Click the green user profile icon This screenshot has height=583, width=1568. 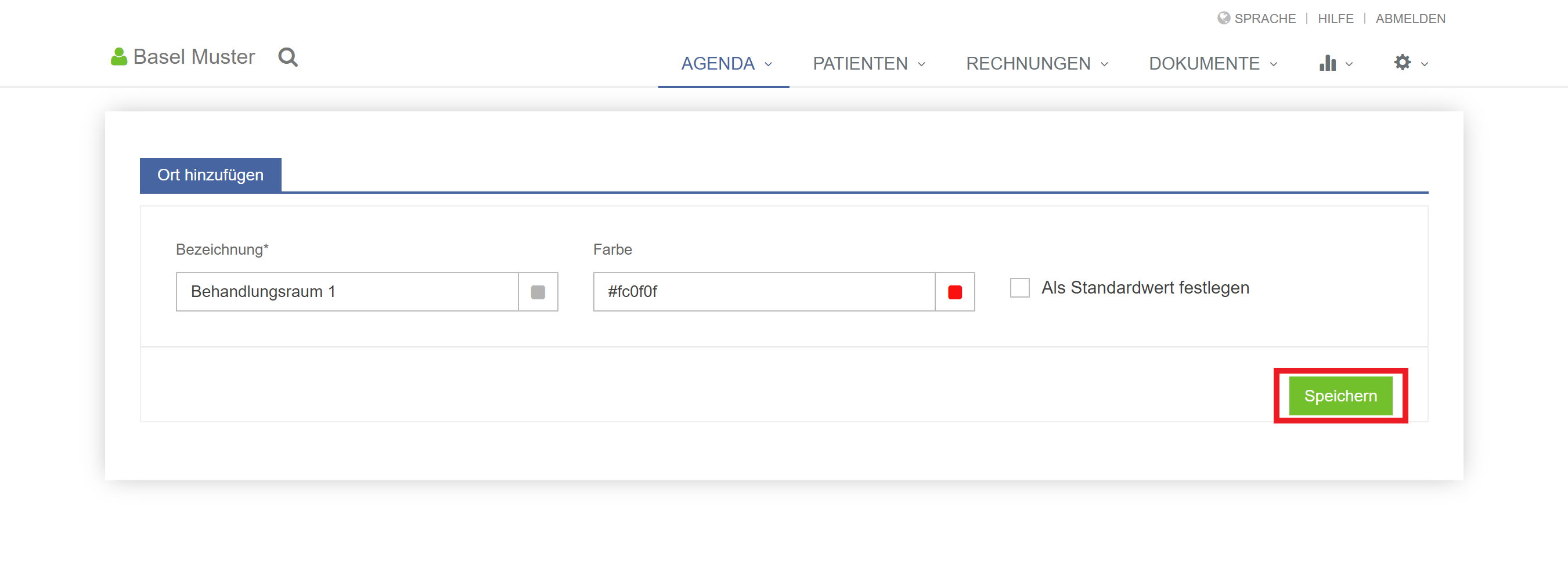click(118, 57)
